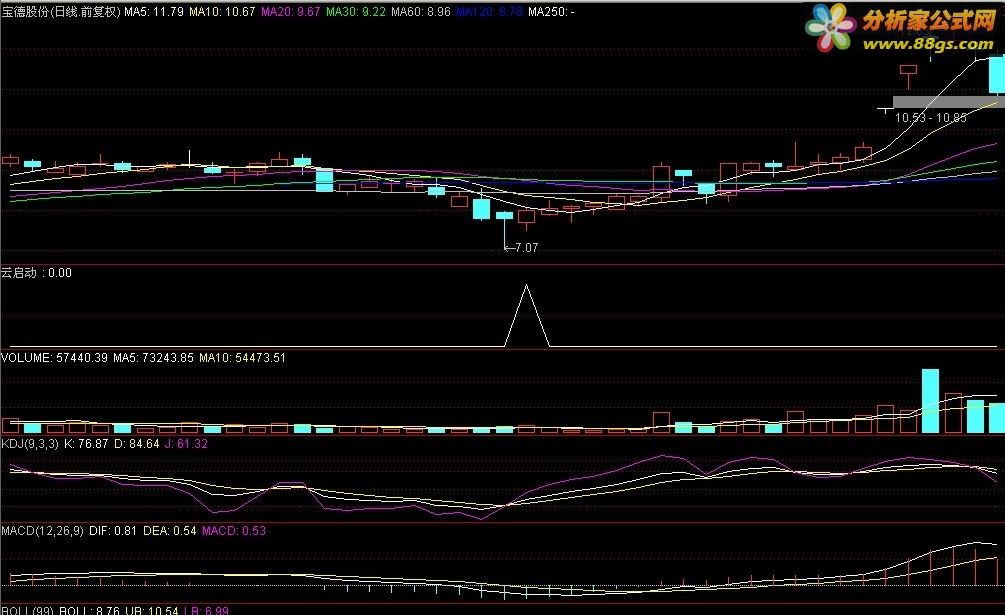1005x615 pixels.
Task: Click the DEA: 0.54 value
Action: pyautogui.click(x=169, y=531)
